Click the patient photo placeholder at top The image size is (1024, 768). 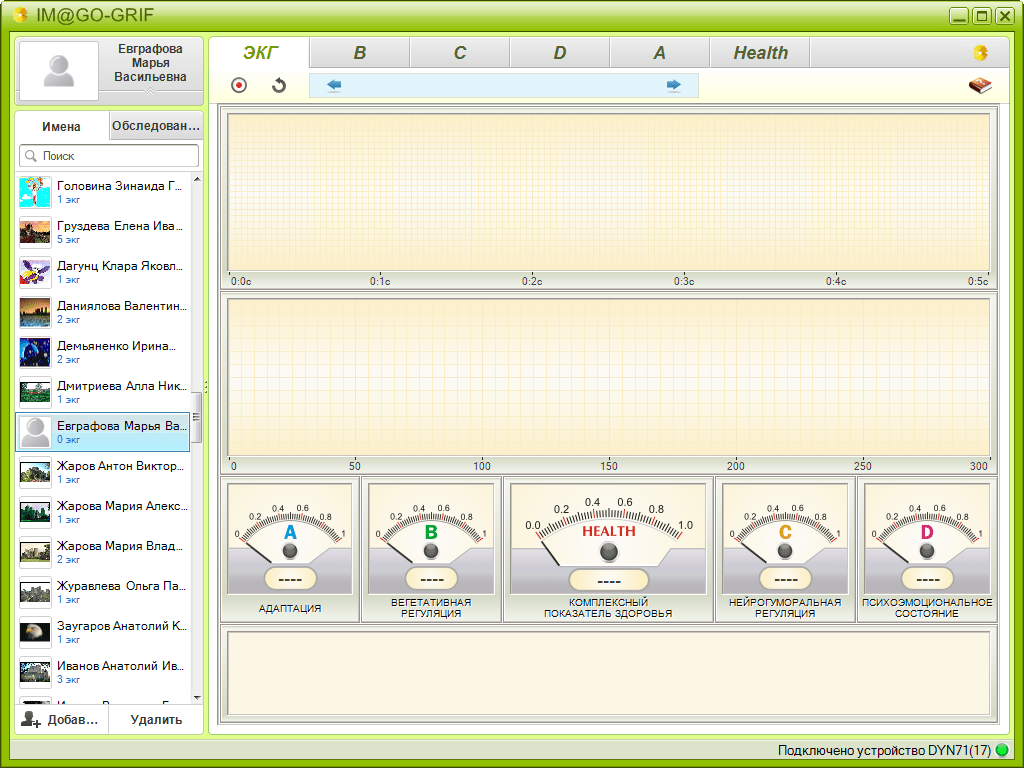[x=59, y=71]
